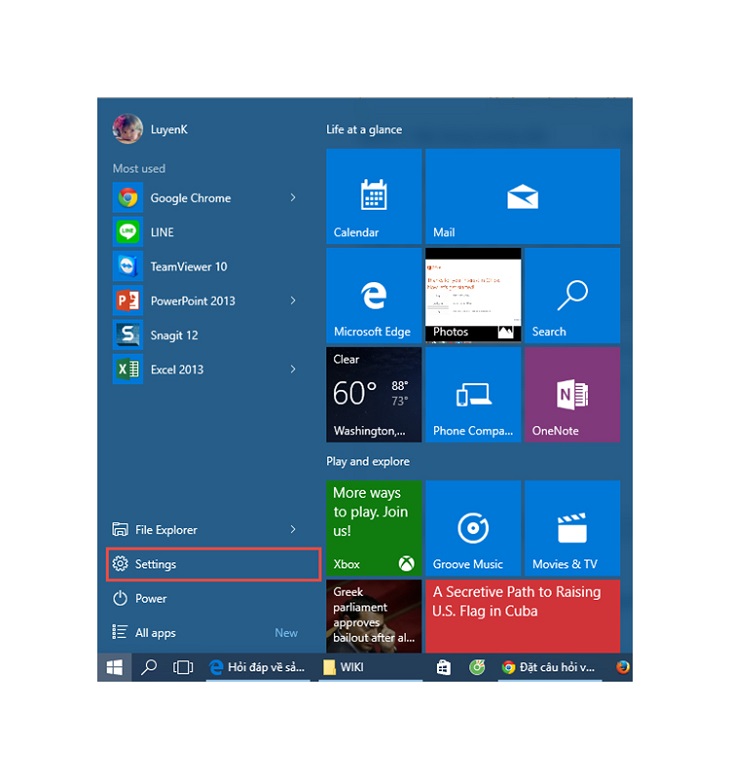Click the Search tile
Viewport: 730px width, 776px height.
[572, 295]
